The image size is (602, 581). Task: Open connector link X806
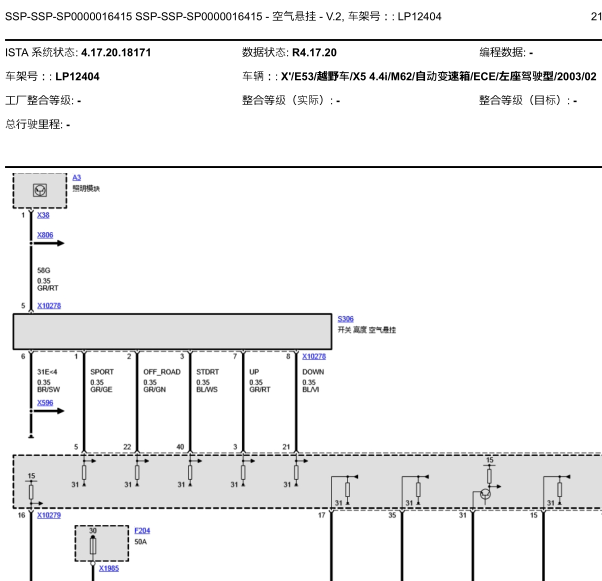tap(45, 235)
